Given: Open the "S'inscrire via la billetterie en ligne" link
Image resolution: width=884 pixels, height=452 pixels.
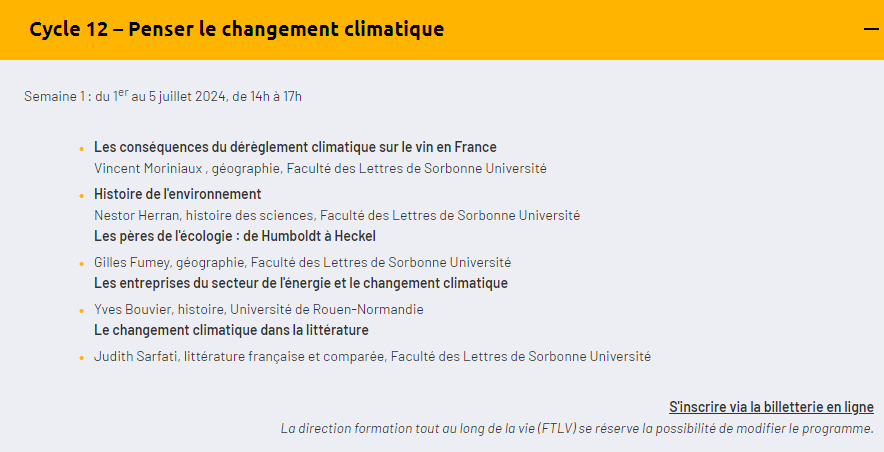Looking at the screenshot, I should click(x=771, y=407).
